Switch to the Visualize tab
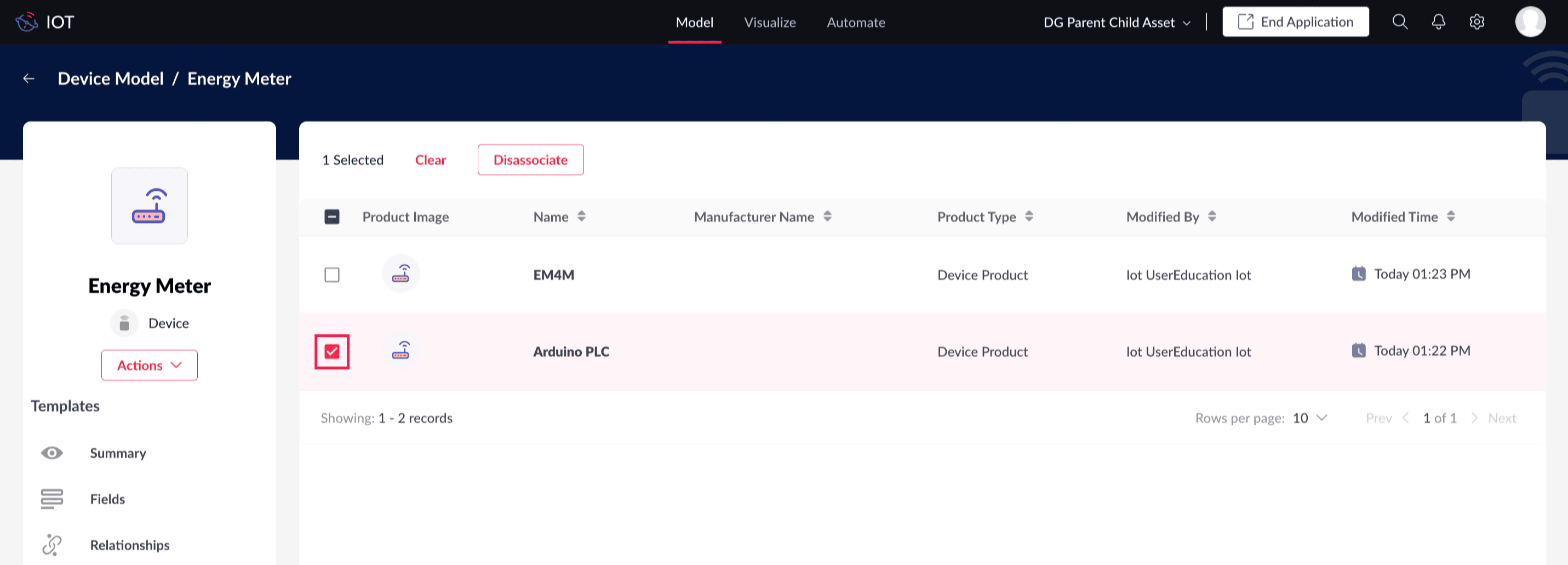 769,22
